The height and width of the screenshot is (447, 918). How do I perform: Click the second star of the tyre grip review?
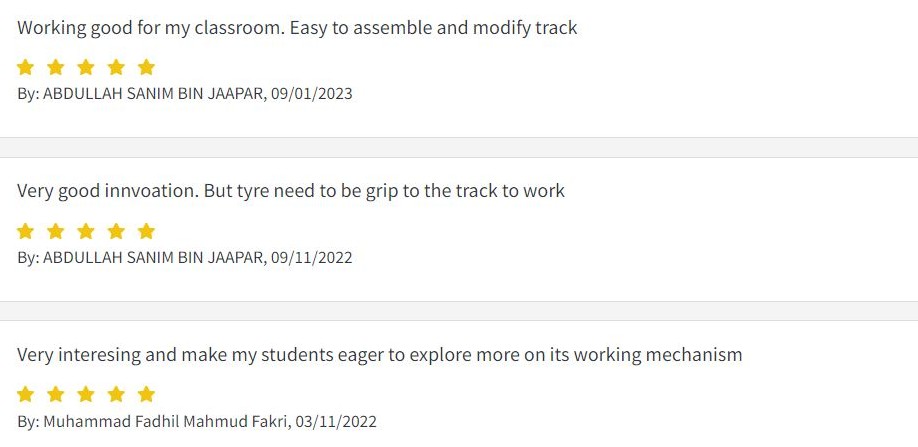[x=56, y=231]
